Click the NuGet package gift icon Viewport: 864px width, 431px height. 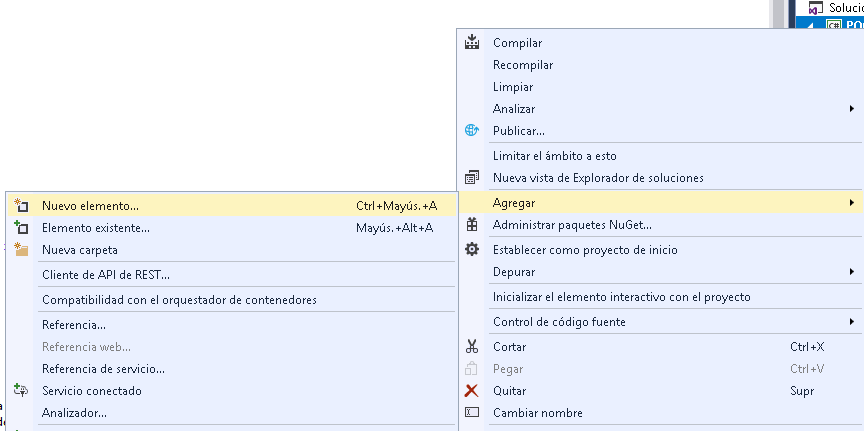click(x=472, y=225)
